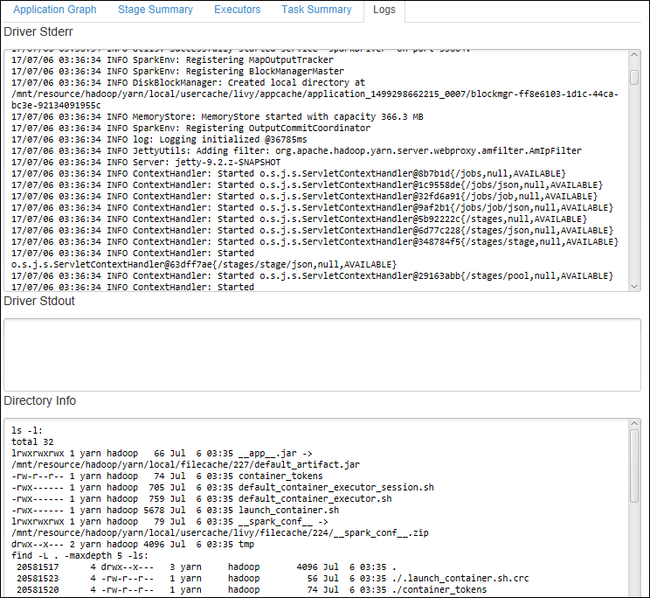Viewport: 650px width, 598px height.
Task: Click the 'Driver Stderr' heading
Action: [38, 32]
